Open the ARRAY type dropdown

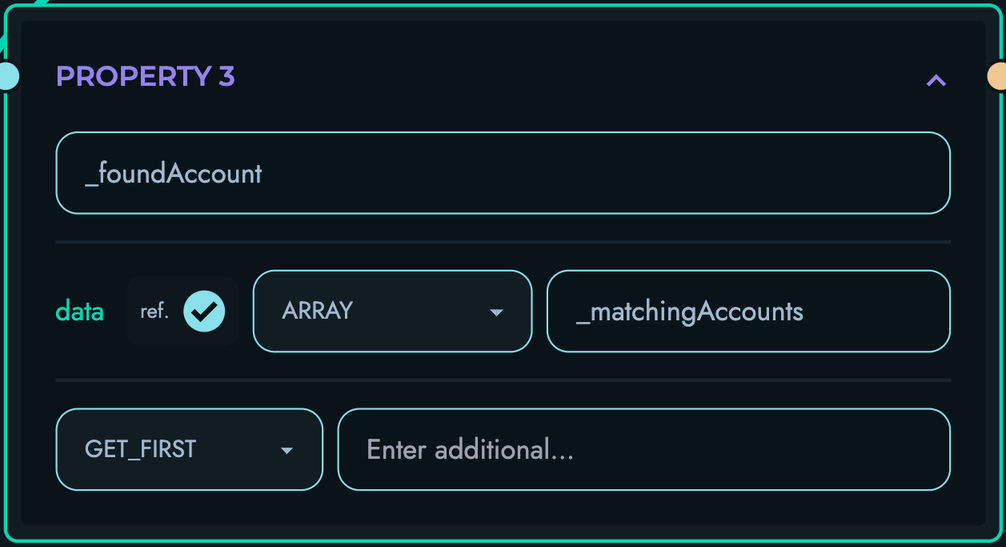tap(393, 311)
